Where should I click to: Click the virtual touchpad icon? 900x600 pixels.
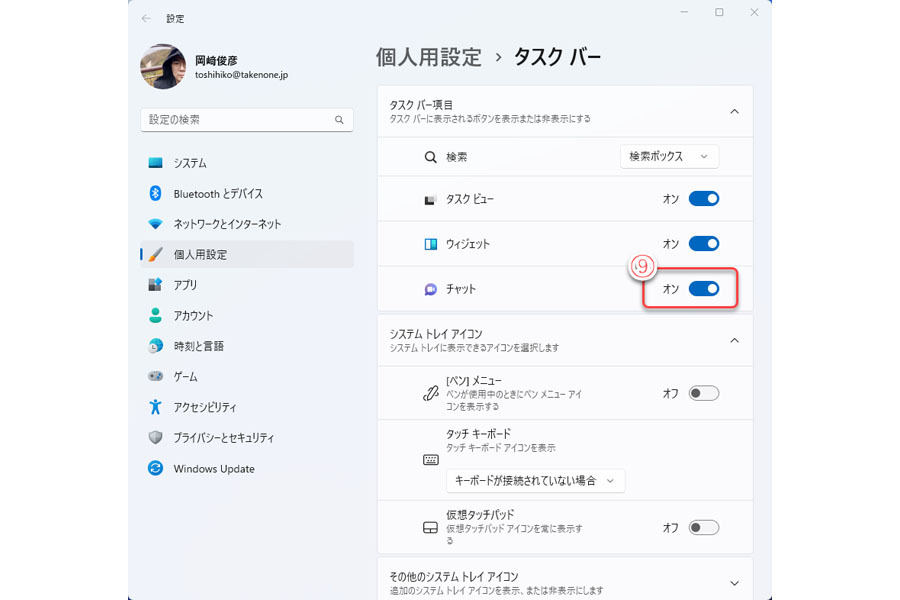pyautogui.click(x=430, y=527)
